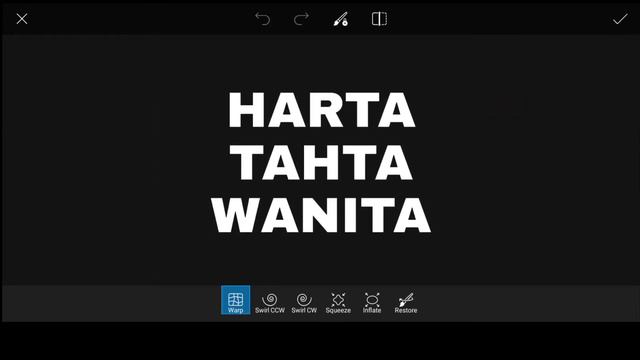Screen dimensions: 640x360
Task: Choose the Inflate tool
Action: [x=372, y=303]
